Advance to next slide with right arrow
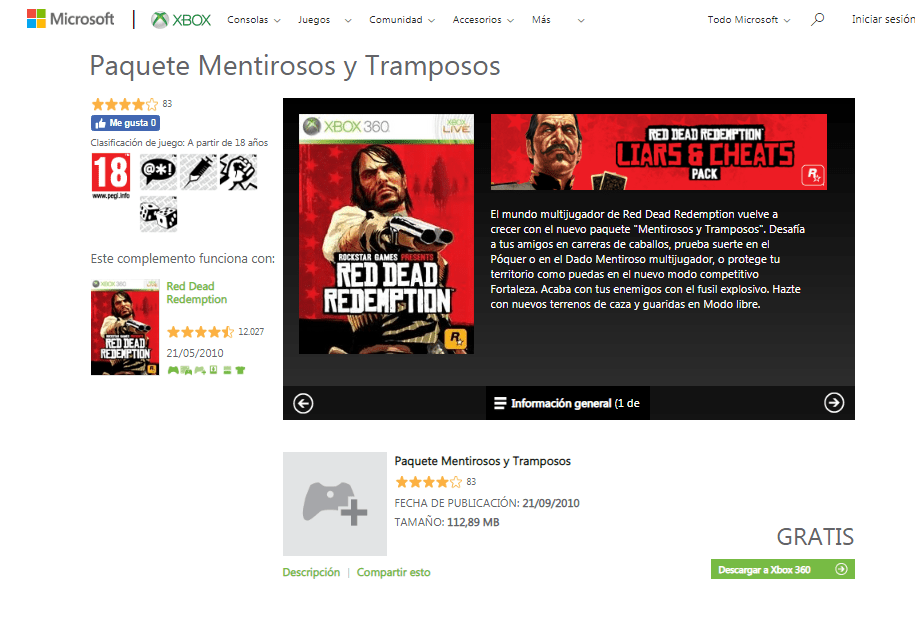 click(834, 402)
